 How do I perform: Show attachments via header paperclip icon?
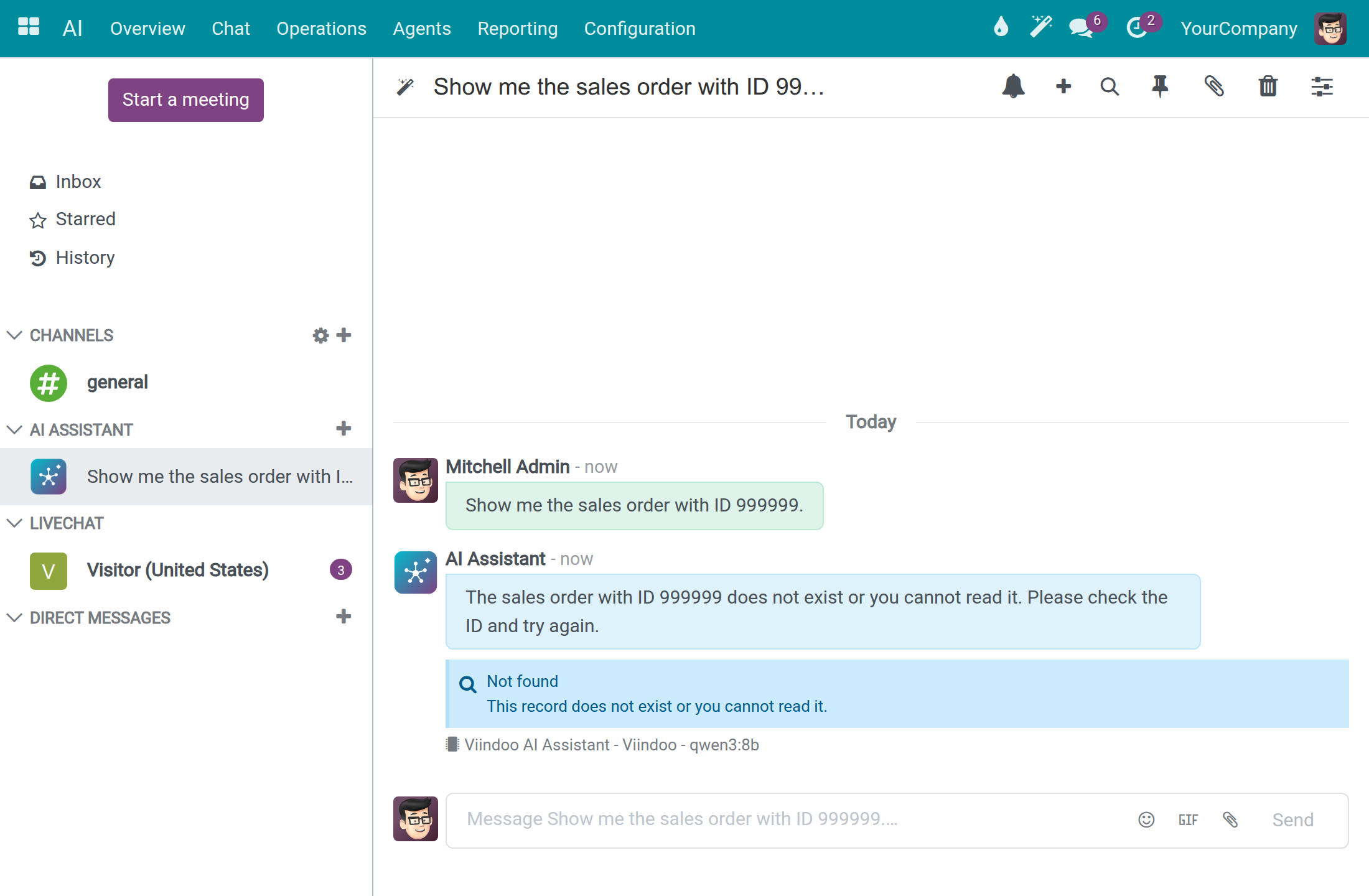(x=1214, y=86)
